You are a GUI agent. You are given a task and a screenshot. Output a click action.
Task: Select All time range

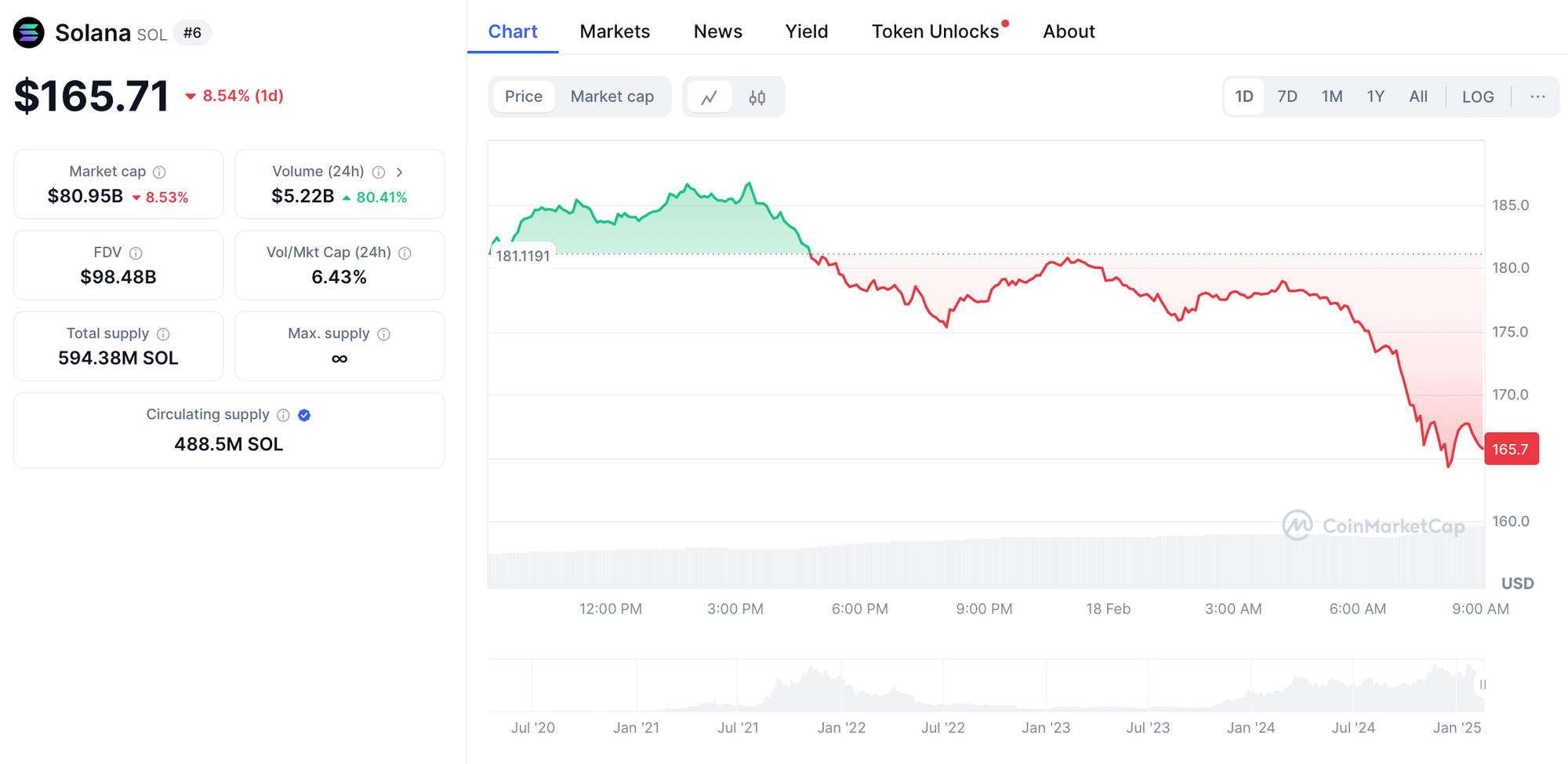point(1418,96)
